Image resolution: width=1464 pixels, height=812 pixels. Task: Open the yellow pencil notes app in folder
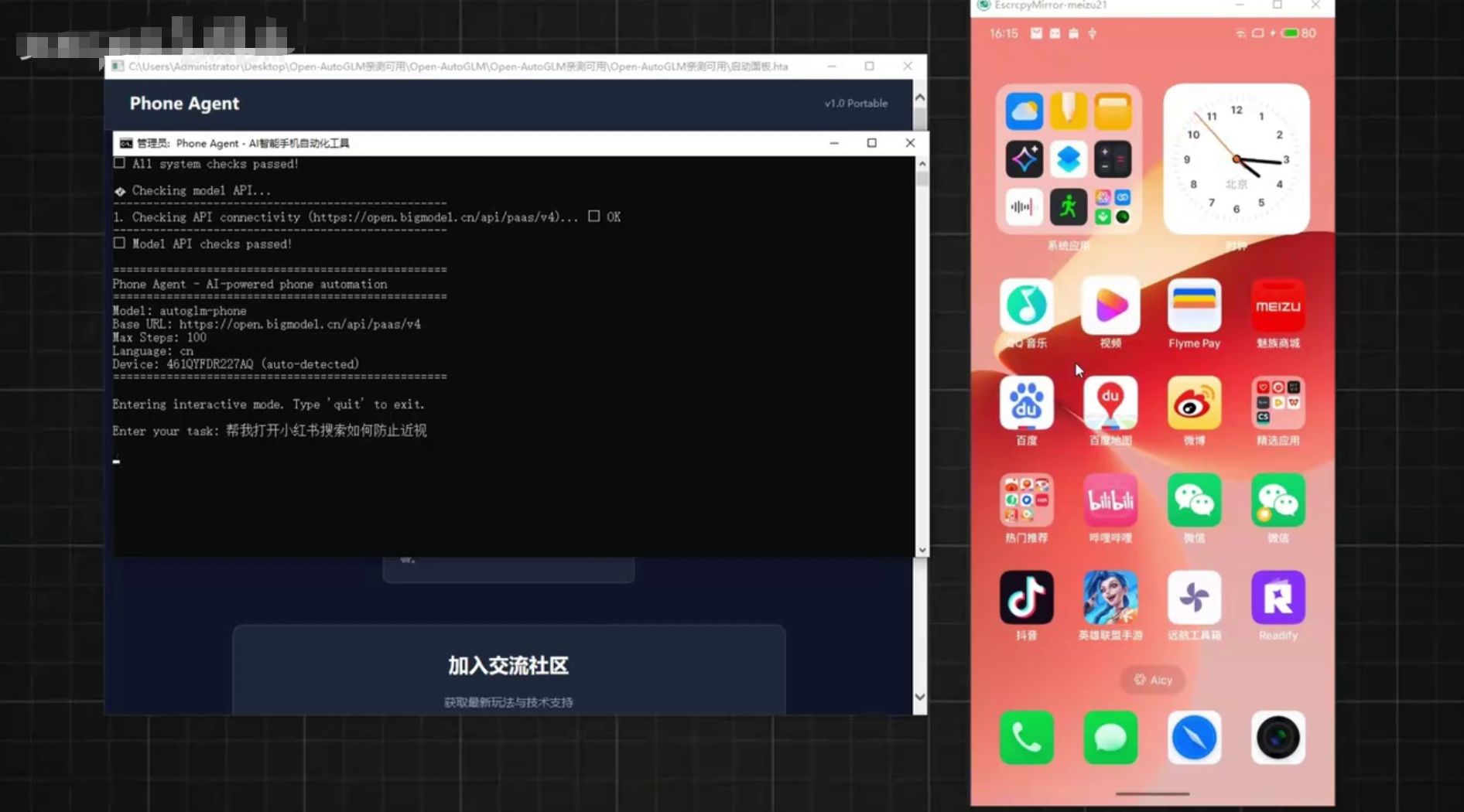(x=1068, y=111)
